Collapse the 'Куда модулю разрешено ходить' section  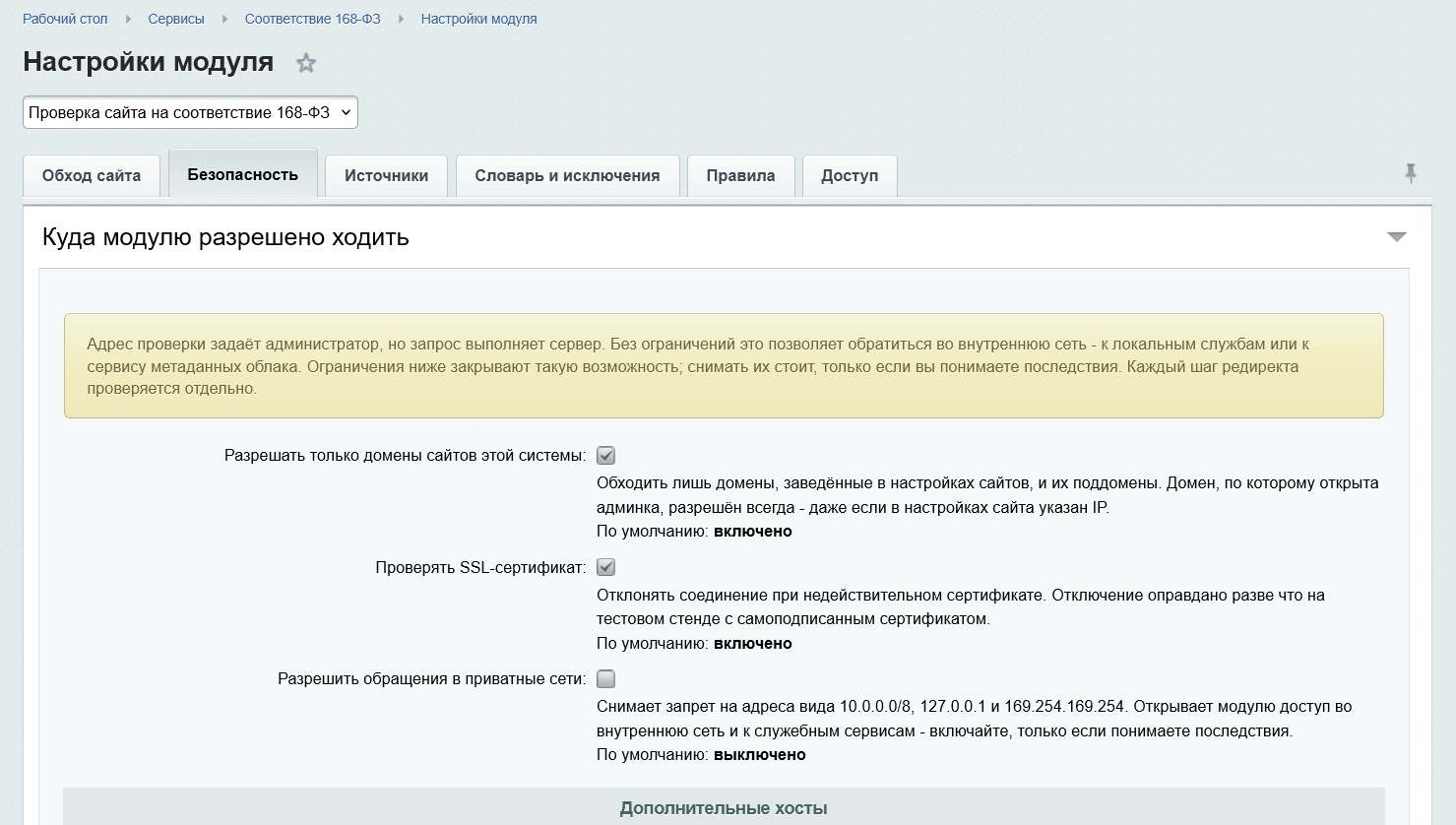1396,237
